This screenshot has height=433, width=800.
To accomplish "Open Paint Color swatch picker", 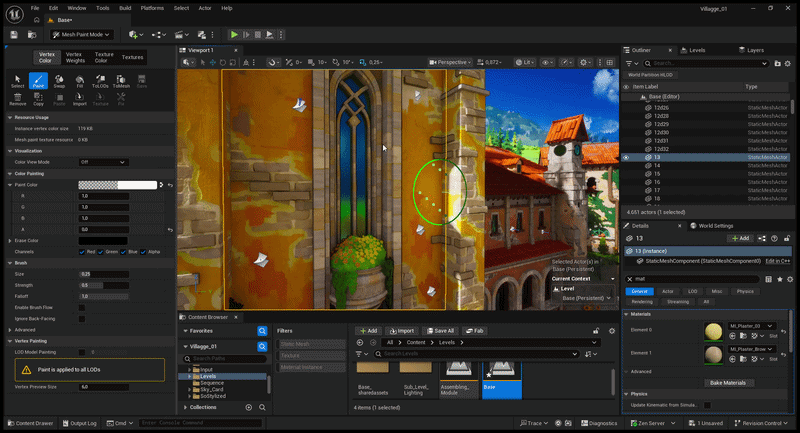I will [x=117, y=185].
